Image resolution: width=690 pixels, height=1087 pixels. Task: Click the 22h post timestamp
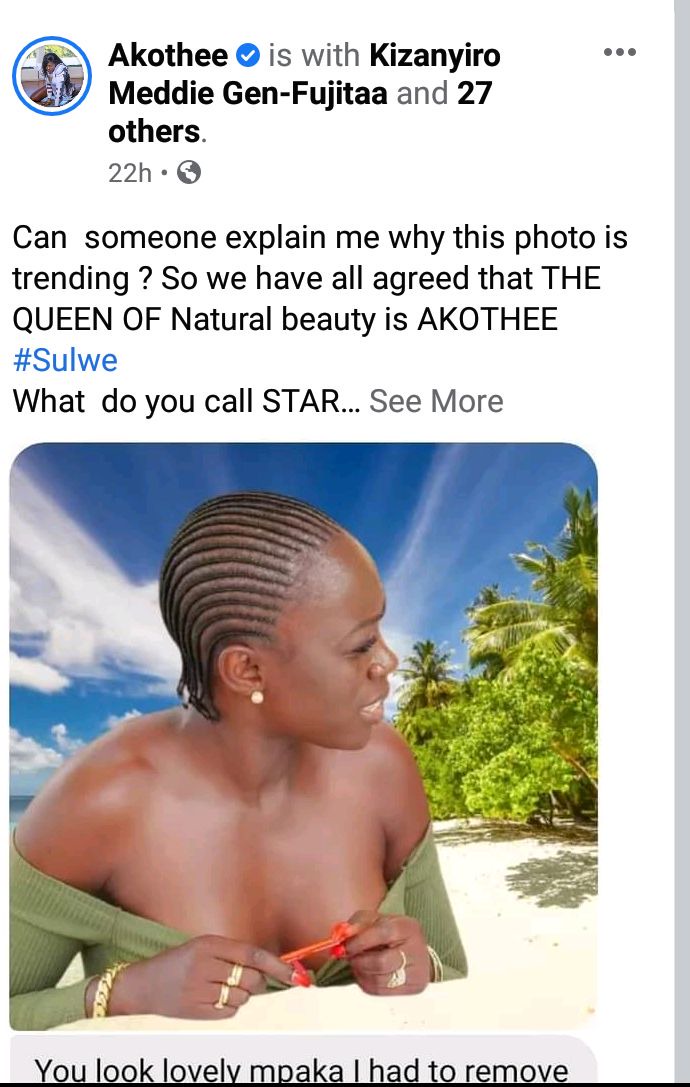pos(130,173)
